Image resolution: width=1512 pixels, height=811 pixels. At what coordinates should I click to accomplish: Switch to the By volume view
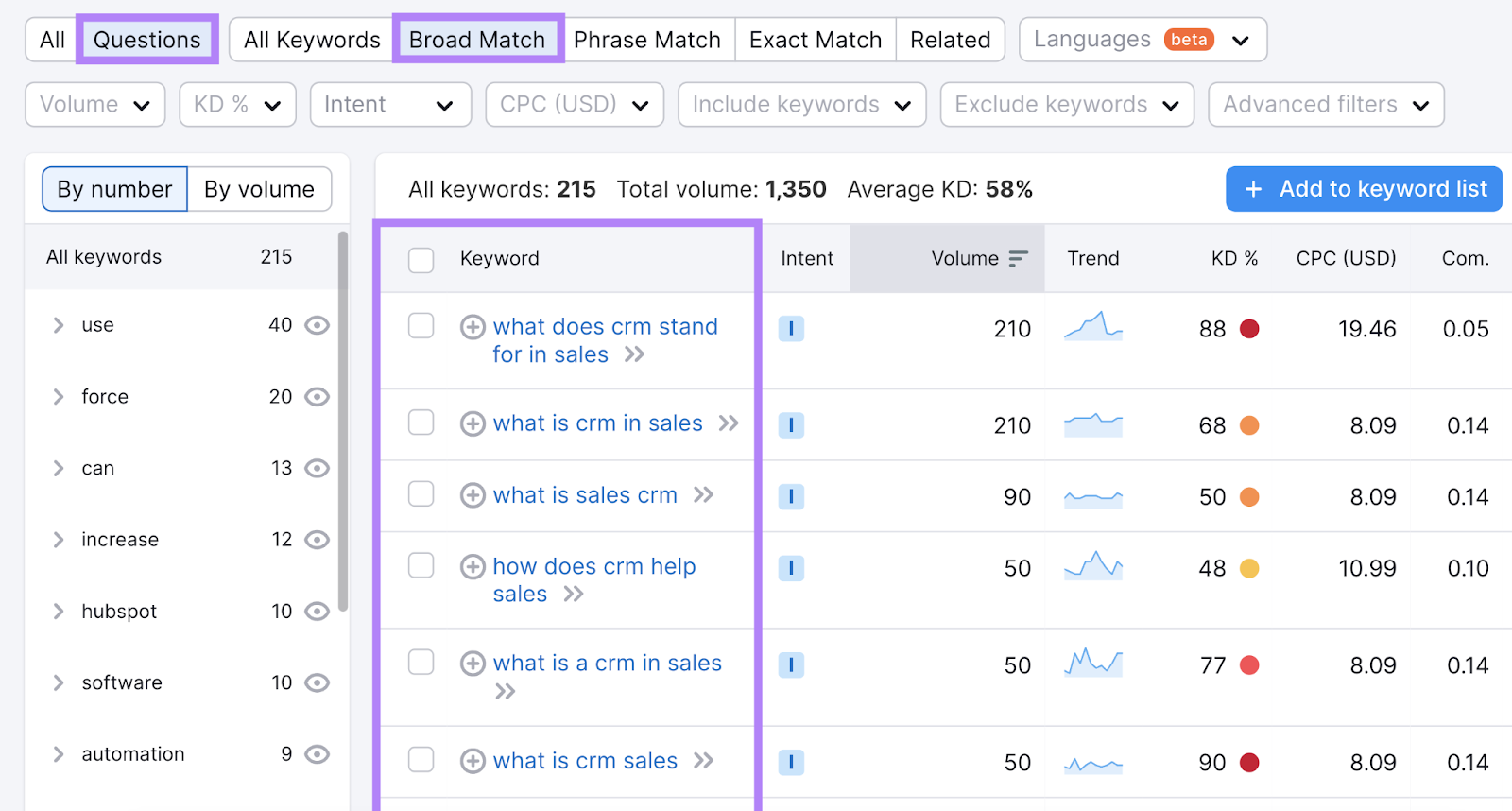coord(259,188)
